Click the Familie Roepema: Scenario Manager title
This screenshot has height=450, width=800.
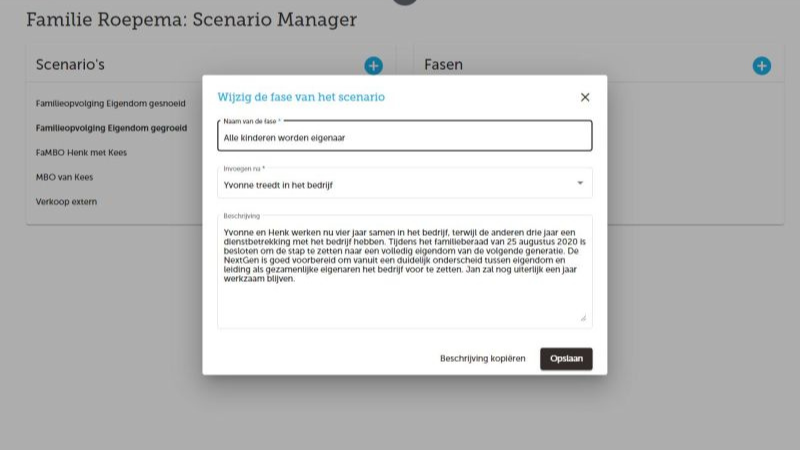pos(191,20)
